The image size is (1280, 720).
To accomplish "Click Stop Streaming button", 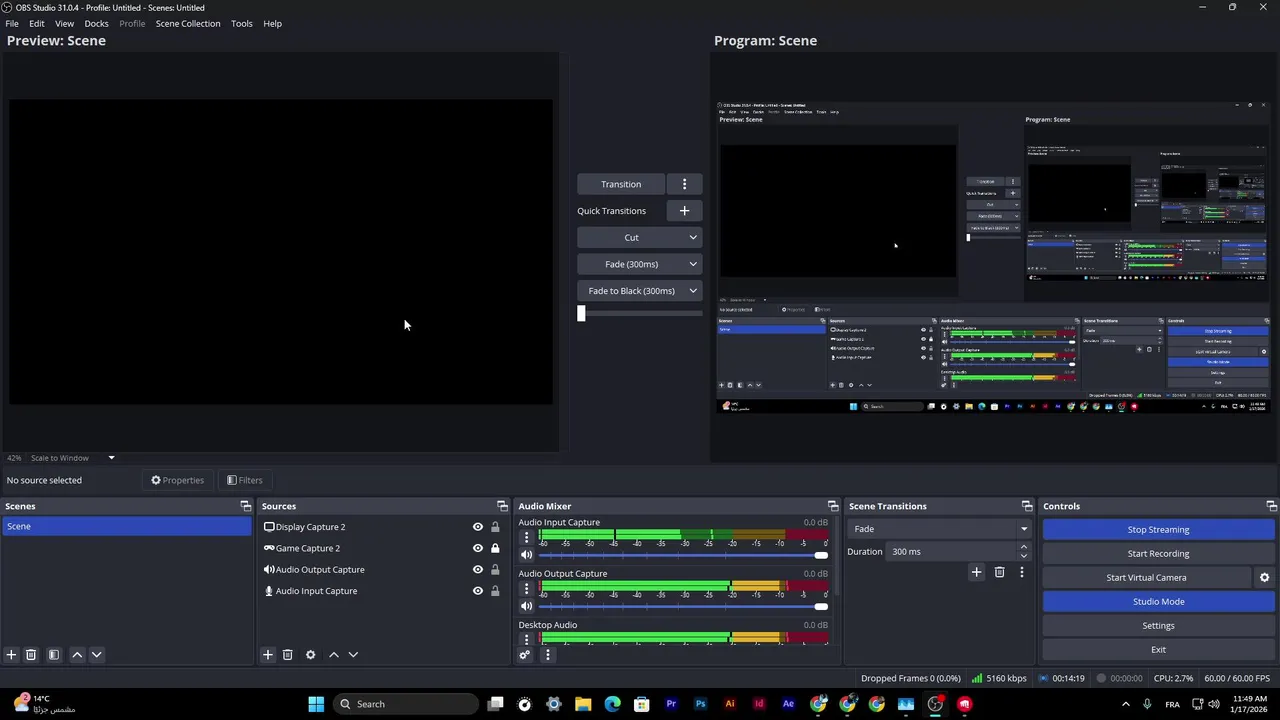I will [x=1158, y=529].
